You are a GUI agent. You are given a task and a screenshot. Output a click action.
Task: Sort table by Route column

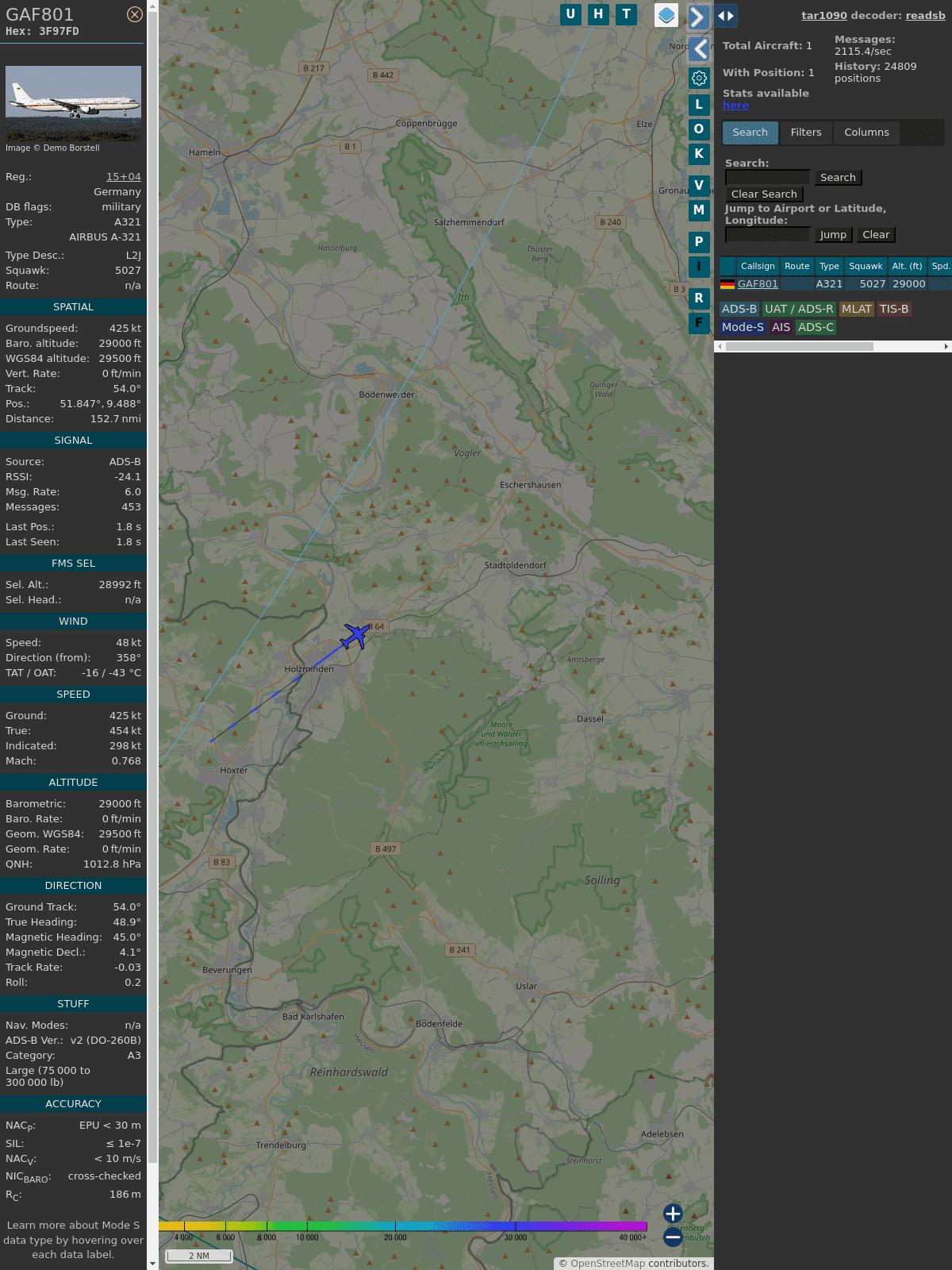tap(797, 266)
